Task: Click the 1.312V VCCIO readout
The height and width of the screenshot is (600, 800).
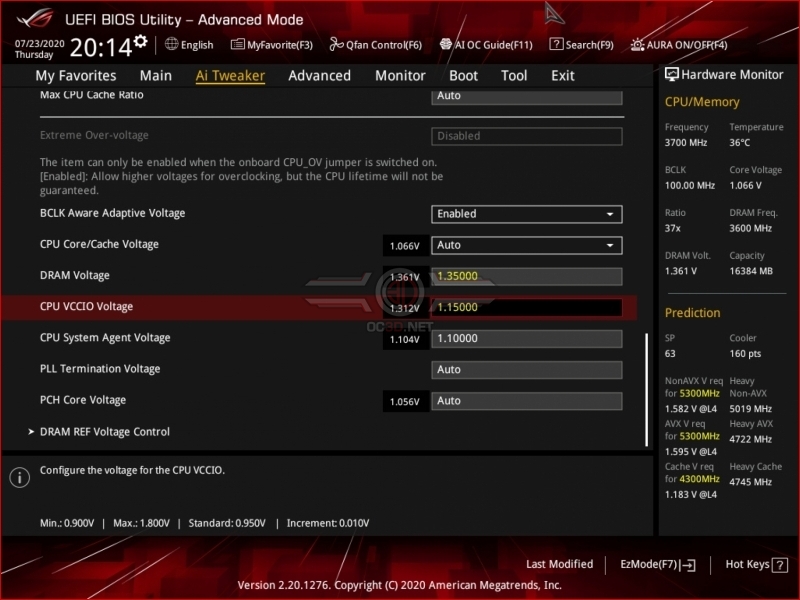Action: (x=405, y=308)
